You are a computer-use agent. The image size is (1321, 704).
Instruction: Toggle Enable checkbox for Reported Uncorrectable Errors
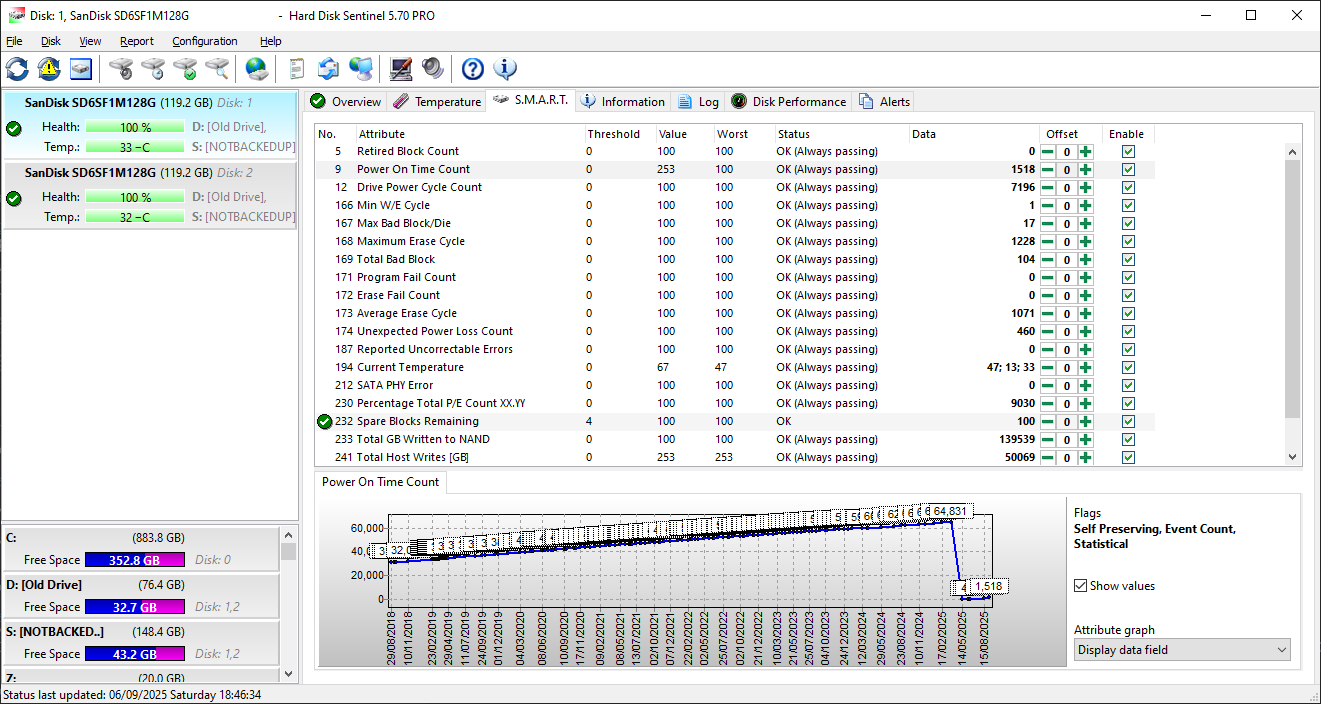(1128, 350)
